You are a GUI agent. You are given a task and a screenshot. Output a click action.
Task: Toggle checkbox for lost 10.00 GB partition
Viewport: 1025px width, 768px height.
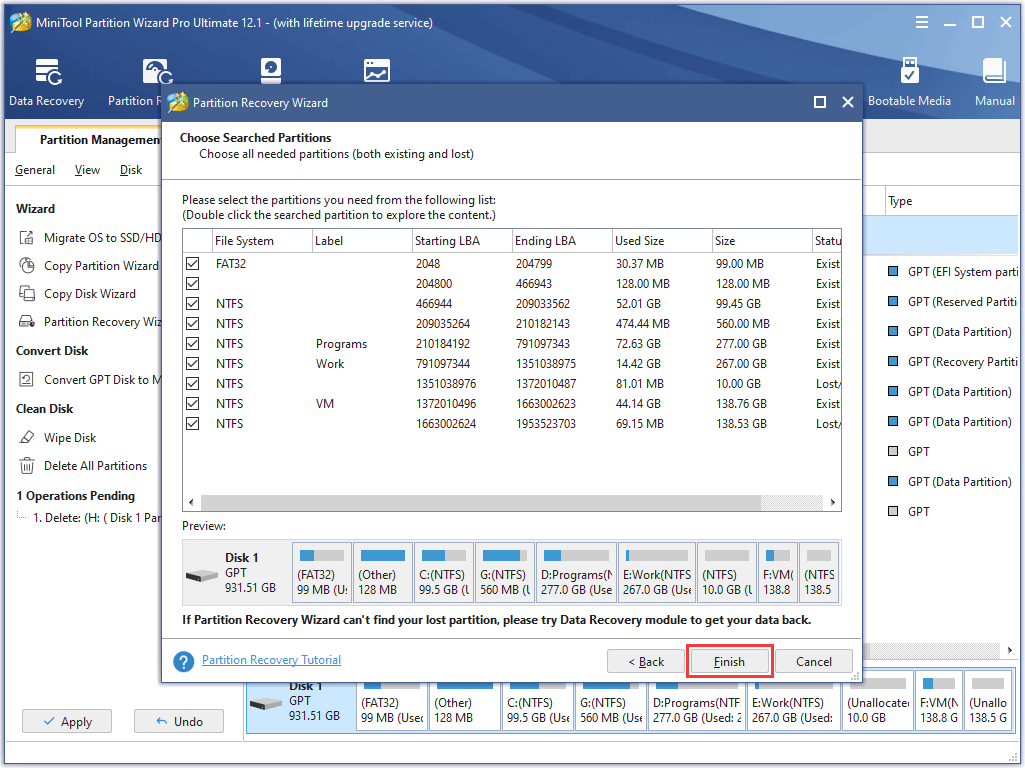192,384
